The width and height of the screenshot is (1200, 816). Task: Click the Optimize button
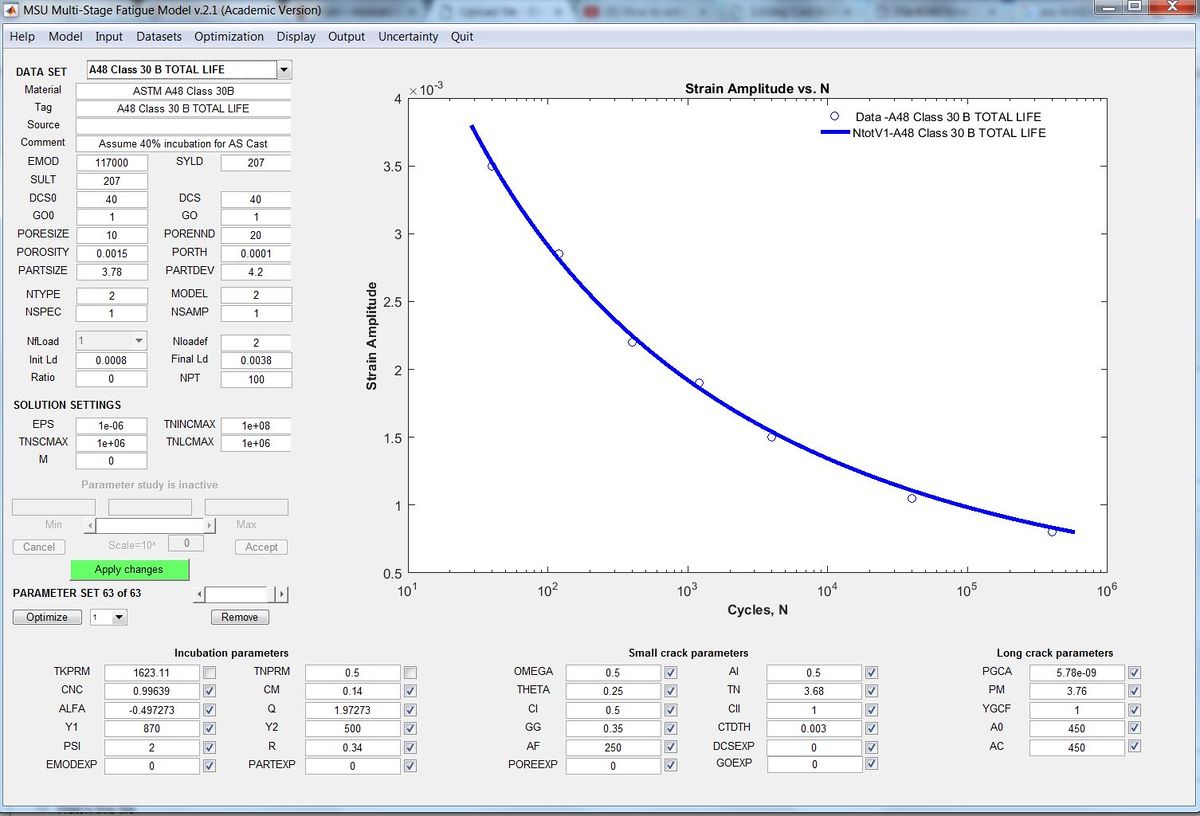point(47,618)
